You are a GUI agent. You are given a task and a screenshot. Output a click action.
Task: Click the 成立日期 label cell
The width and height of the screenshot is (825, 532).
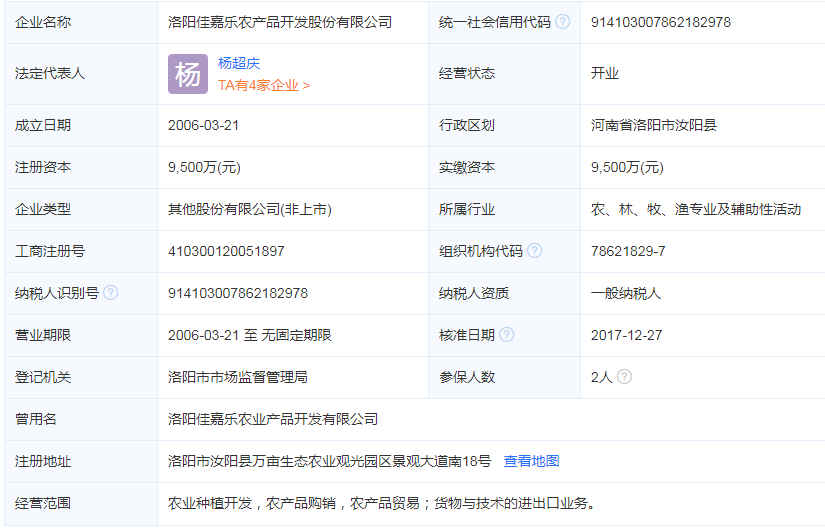click(81, 125)
